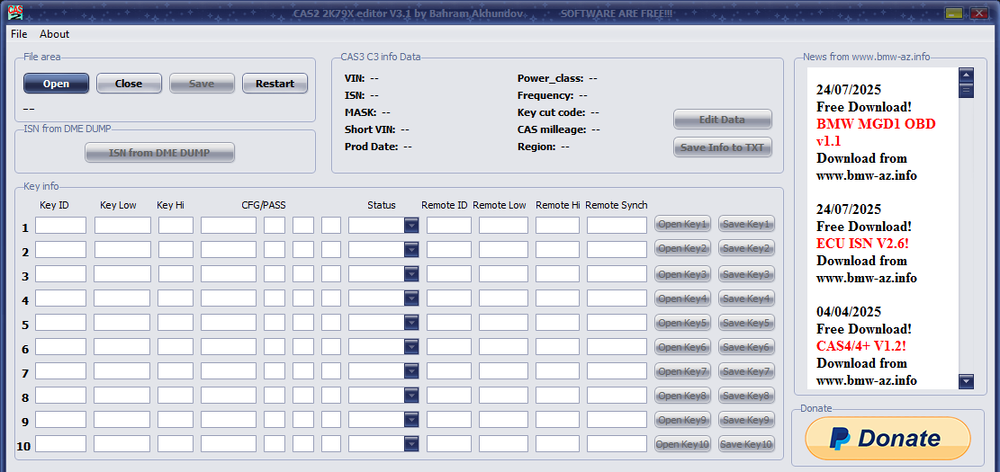Image resolution: width=1000 pixels, height=472 pixels.
Task: Open the About menu
Action: tap(54, 34)
